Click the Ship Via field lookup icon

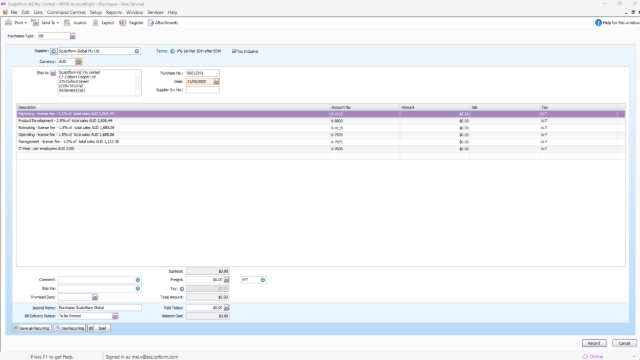(138, 289)
